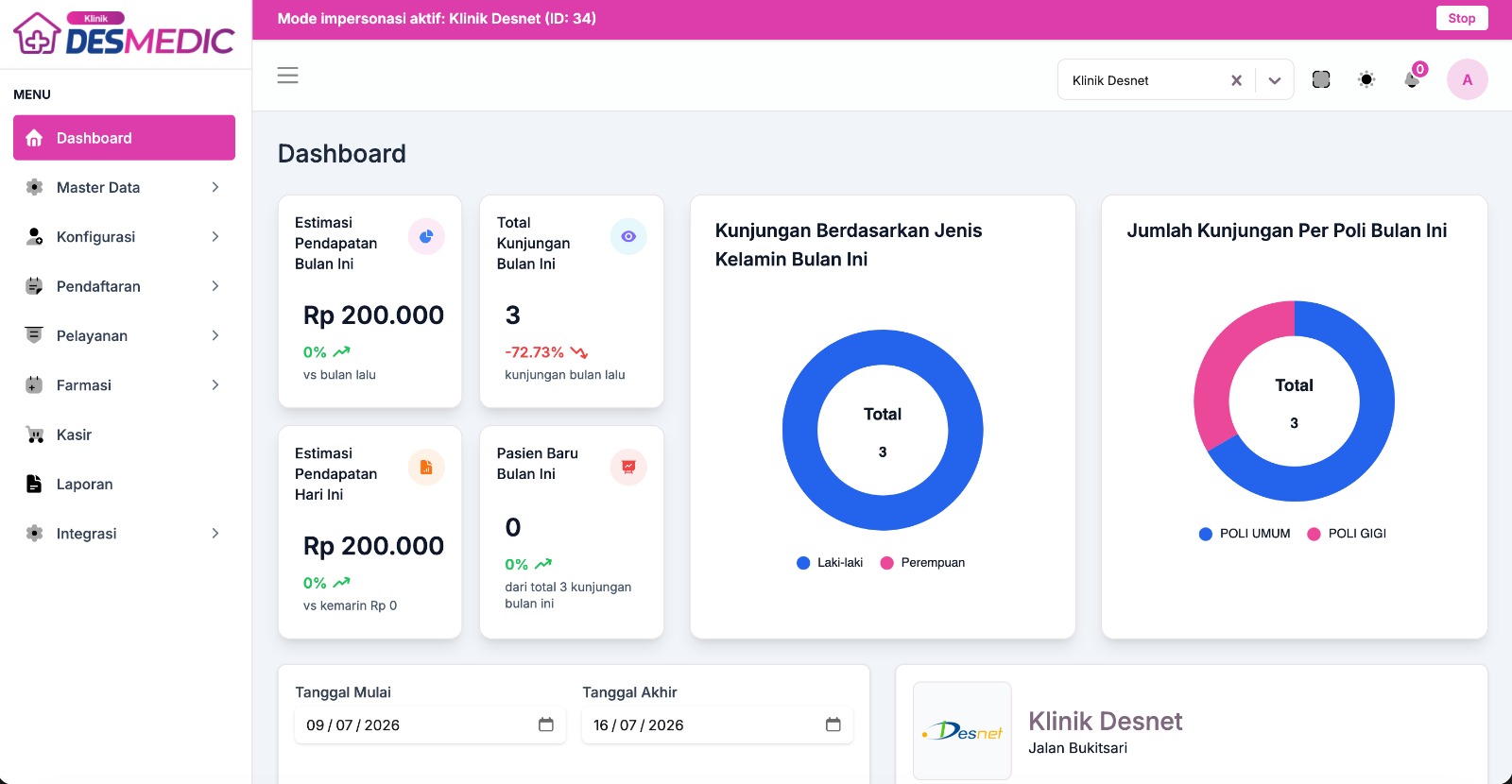Viewport: 1512px width, 784px height.
Task: Expand the Farmasi submenu chevron
Action: pos(215,384)
